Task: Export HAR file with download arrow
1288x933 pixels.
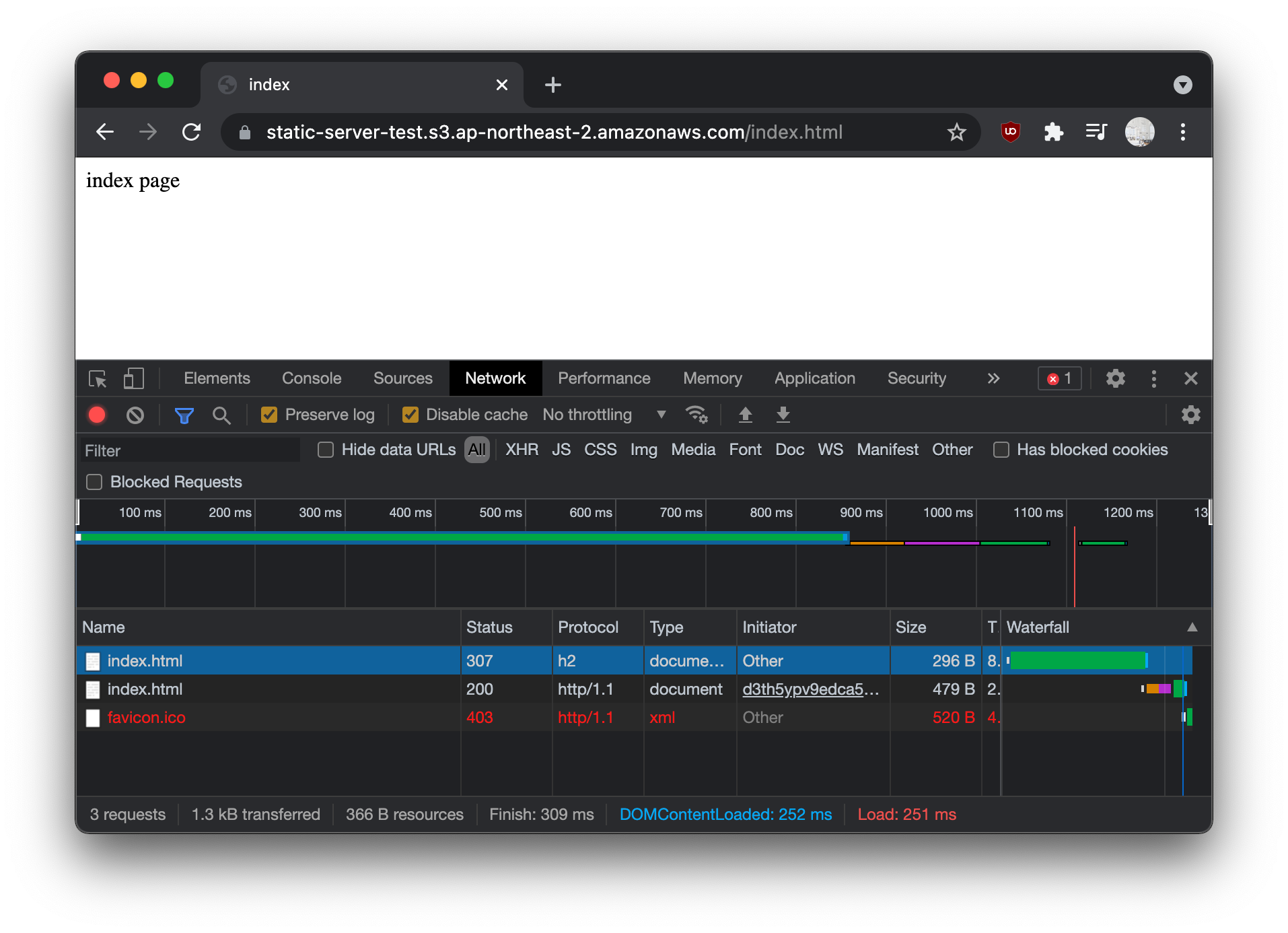Action: click(x=783, y=415)
